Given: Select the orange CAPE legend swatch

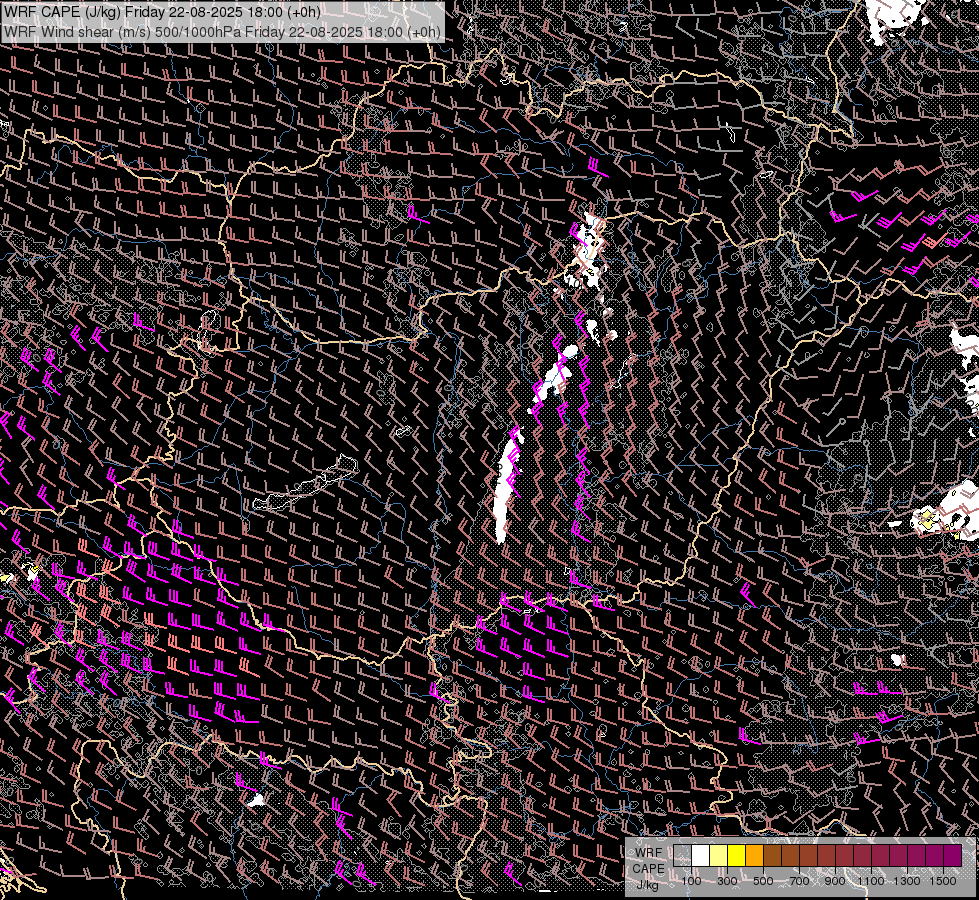Looking at the screenshot, I should point(754,856).
